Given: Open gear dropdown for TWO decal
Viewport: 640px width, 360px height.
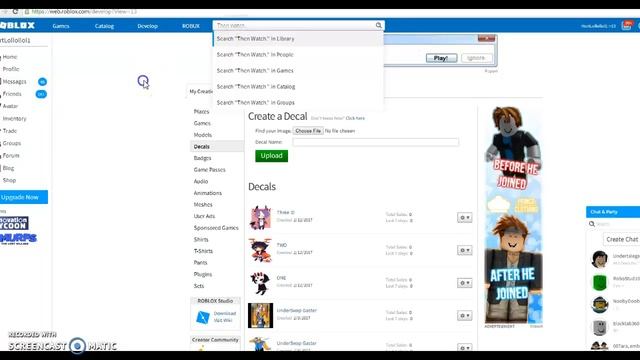Looking at the screenshot, I should [464, 250].
